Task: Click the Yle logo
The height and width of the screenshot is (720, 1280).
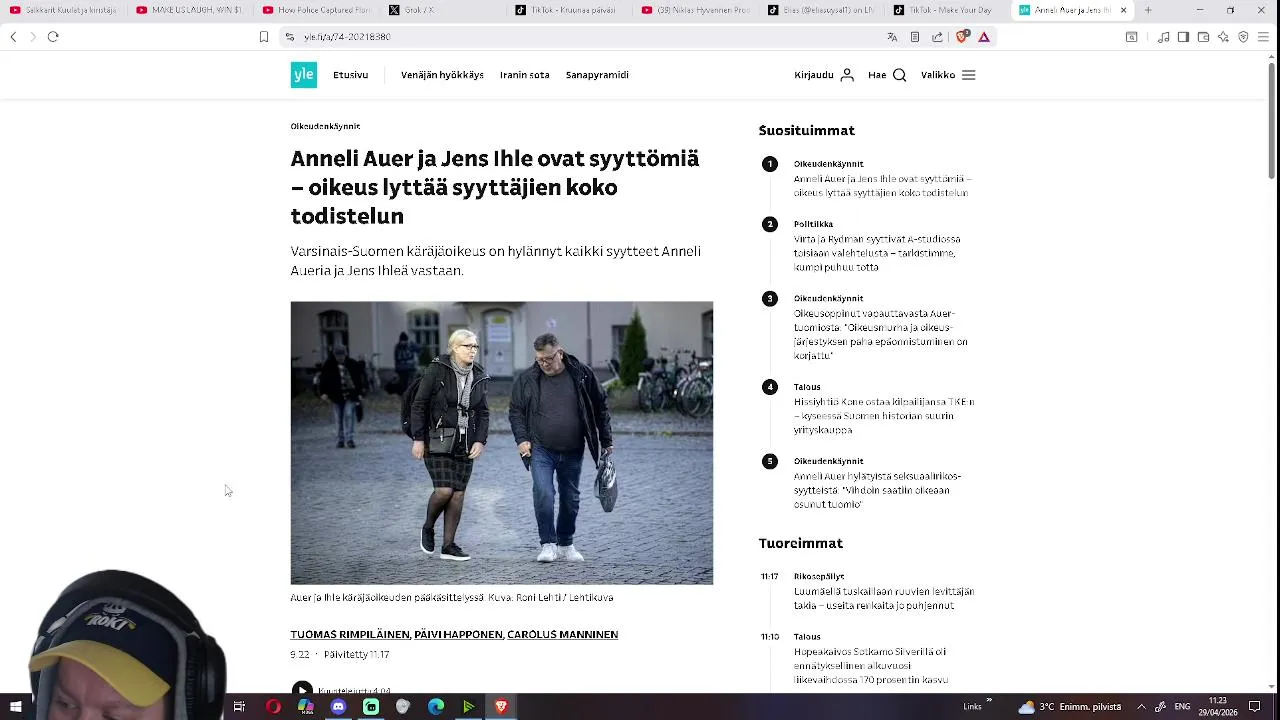Action: [304, 75]
